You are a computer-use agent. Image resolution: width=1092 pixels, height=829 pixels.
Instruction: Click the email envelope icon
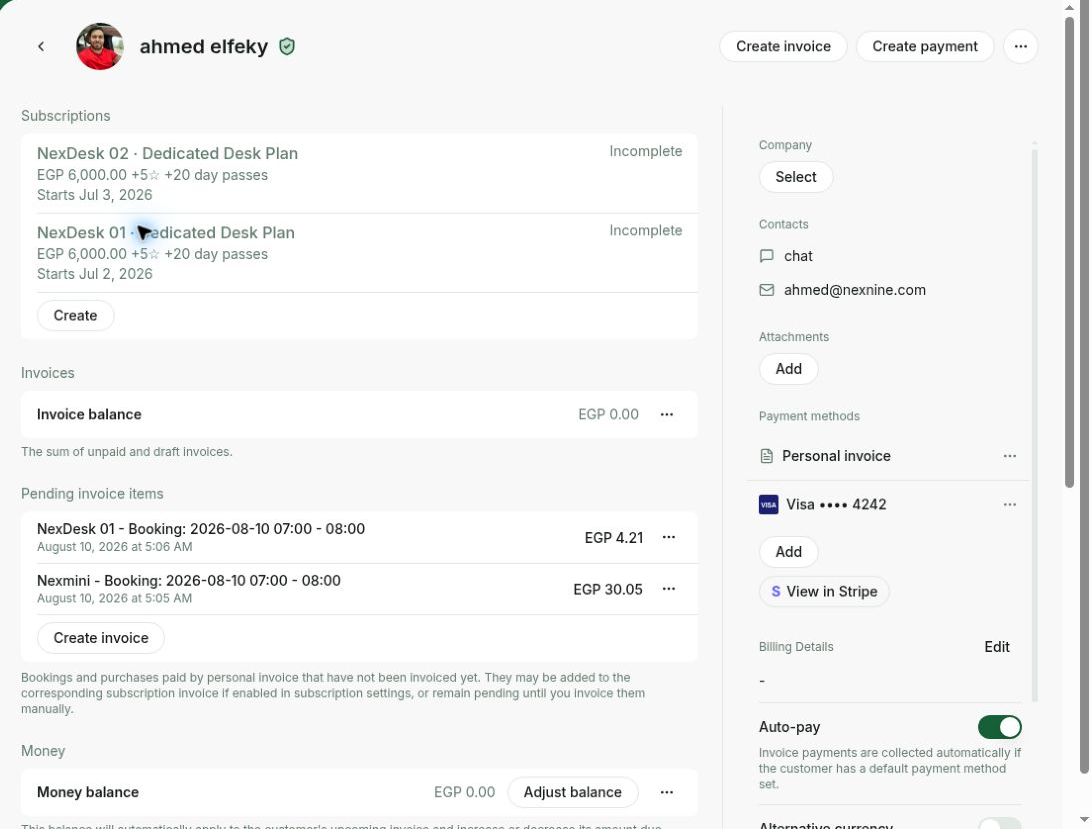(x=767, y=290)
